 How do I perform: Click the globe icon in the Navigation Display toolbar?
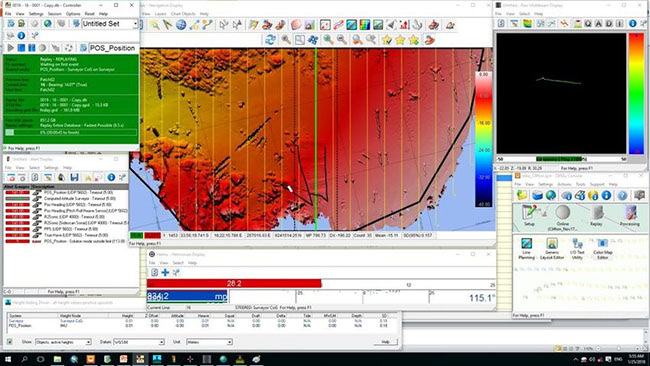(x=181, y=25)
